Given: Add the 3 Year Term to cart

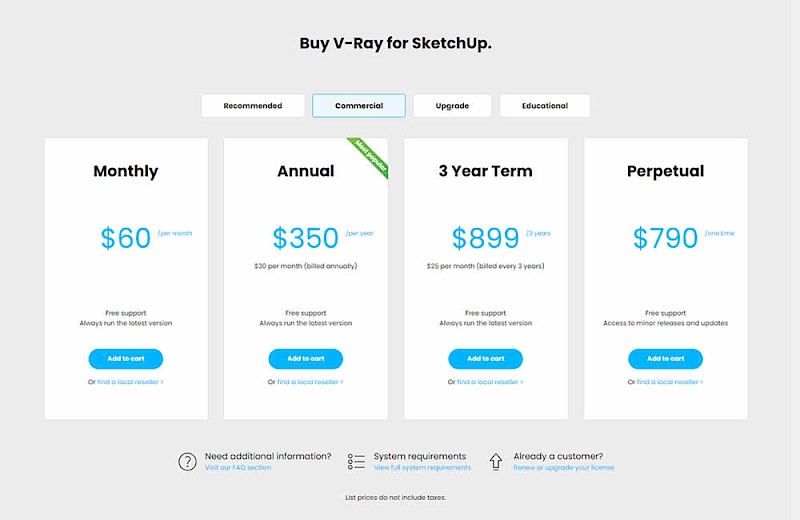Looking at the screenshot, I should pyautogui.click(x=485, y=358).
